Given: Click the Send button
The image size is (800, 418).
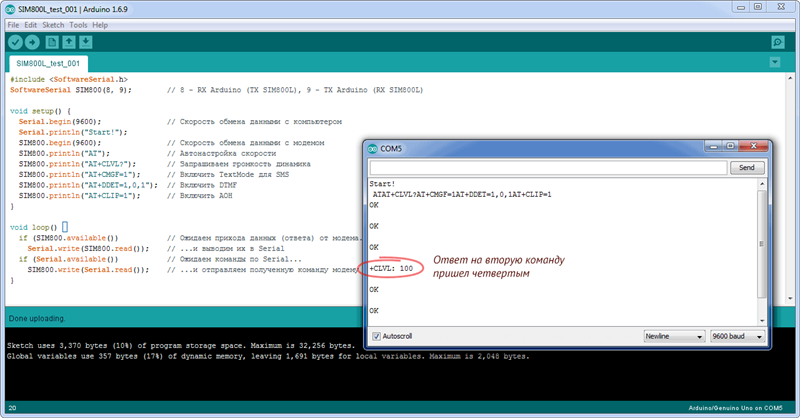Looking at the screenshot, I should [x=745, y=168].
